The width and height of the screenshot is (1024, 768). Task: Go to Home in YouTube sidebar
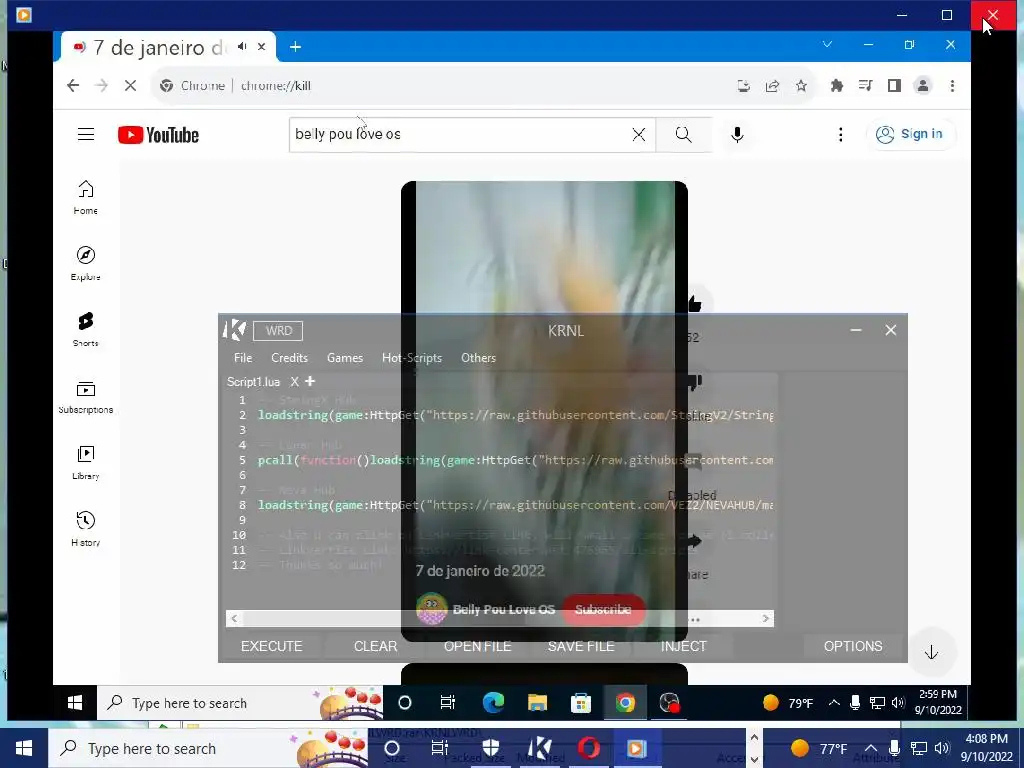coord(86,197)
